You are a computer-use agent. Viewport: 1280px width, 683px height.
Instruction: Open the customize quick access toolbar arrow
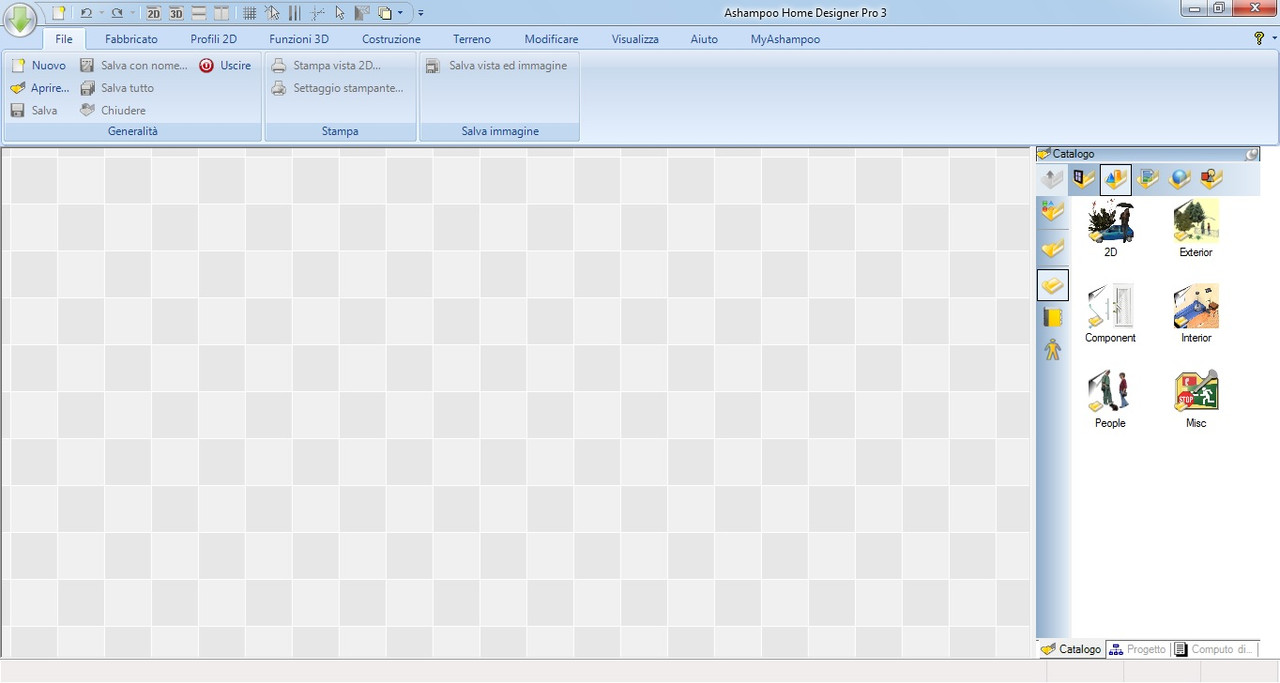pyautogui.click(x=421, y=13)
